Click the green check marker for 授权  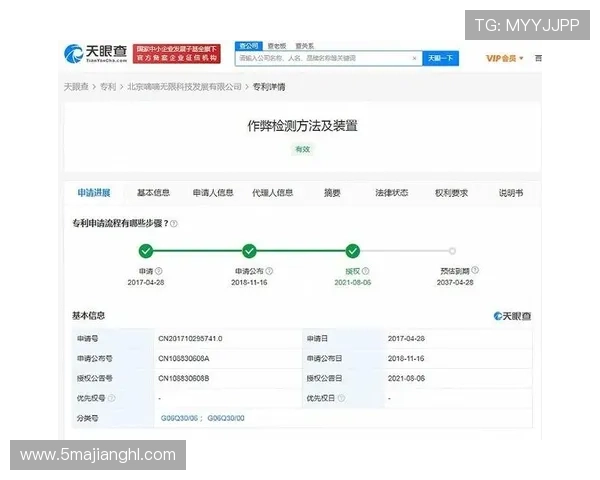click(x=352, y=251)
